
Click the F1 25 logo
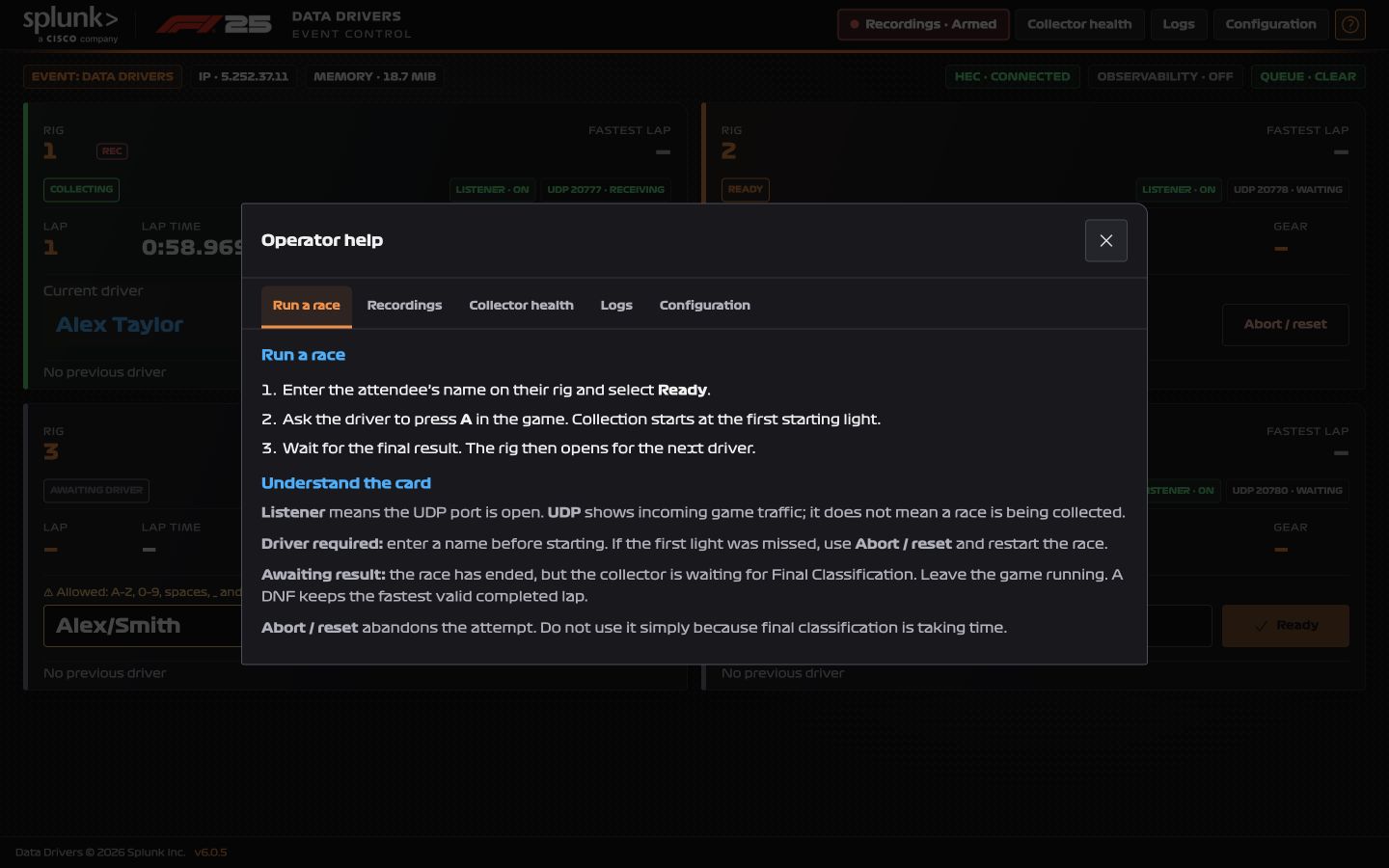pos(214,24)
